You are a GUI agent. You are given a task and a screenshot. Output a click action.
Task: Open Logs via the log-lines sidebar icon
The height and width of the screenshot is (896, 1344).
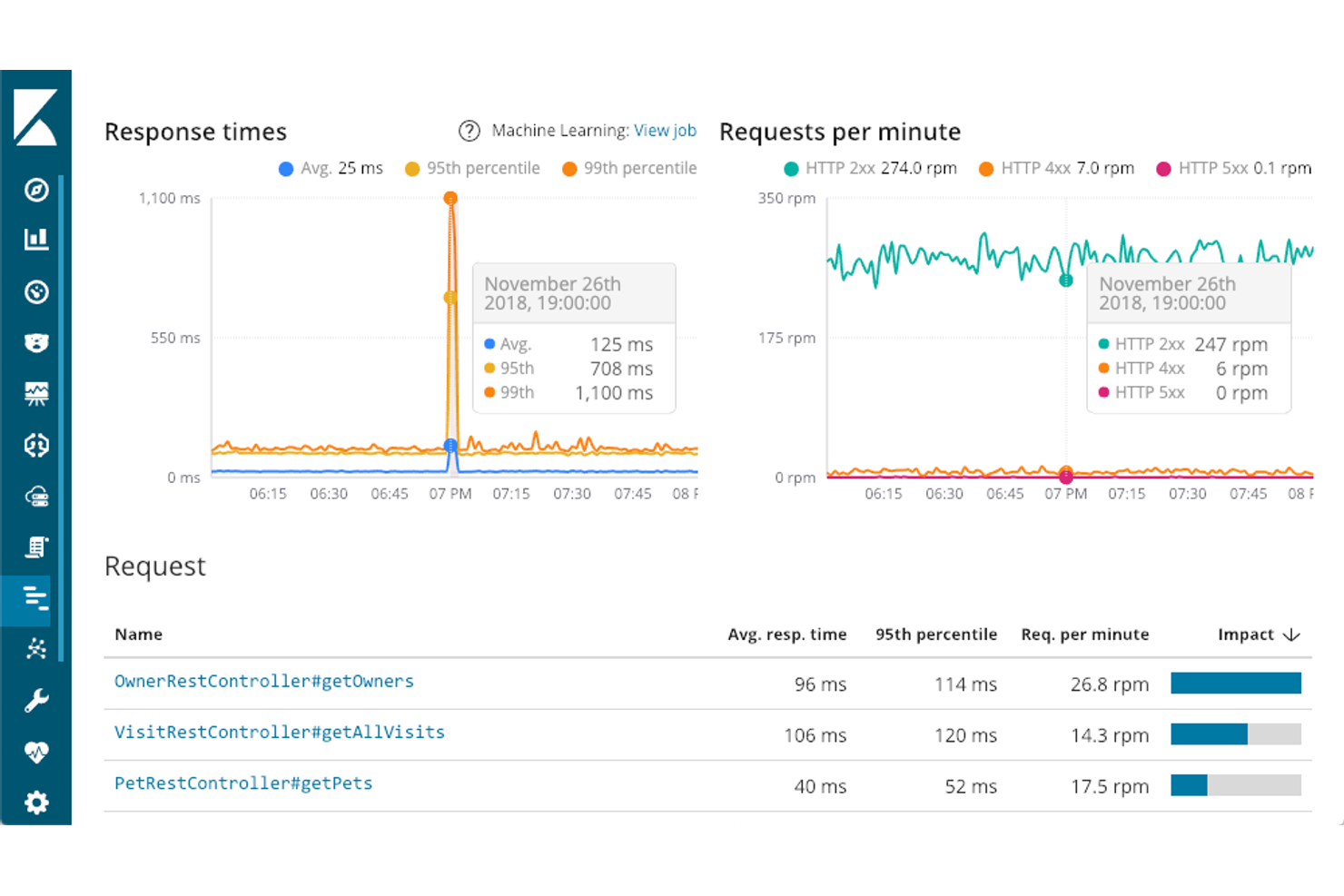click(x=35, y=546)
